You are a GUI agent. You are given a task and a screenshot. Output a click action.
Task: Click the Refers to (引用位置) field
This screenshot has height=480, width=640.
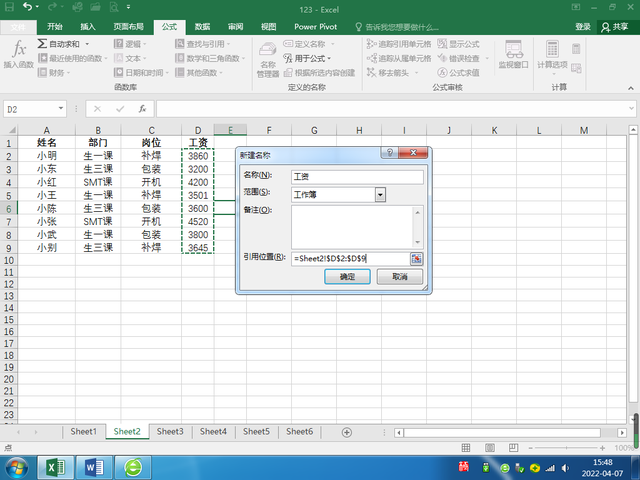pyautogui.click(x=351, y=258)
